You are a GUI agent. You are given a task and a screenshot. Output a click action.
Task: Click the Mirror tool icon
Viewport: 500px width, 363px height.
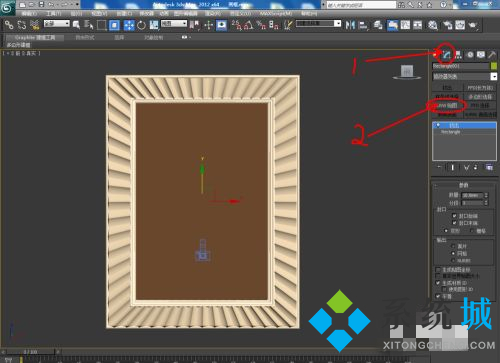click(350, 25)
